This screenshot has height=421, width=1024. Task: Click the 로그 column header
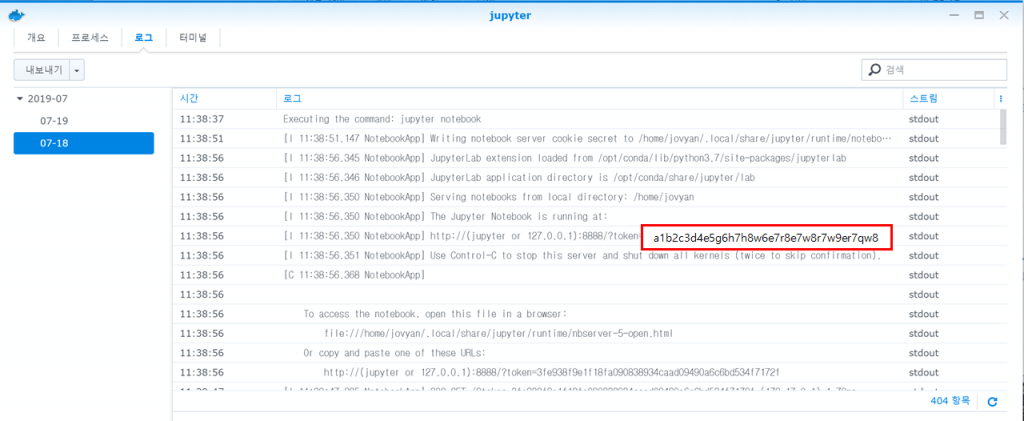(x=589, y=99)
